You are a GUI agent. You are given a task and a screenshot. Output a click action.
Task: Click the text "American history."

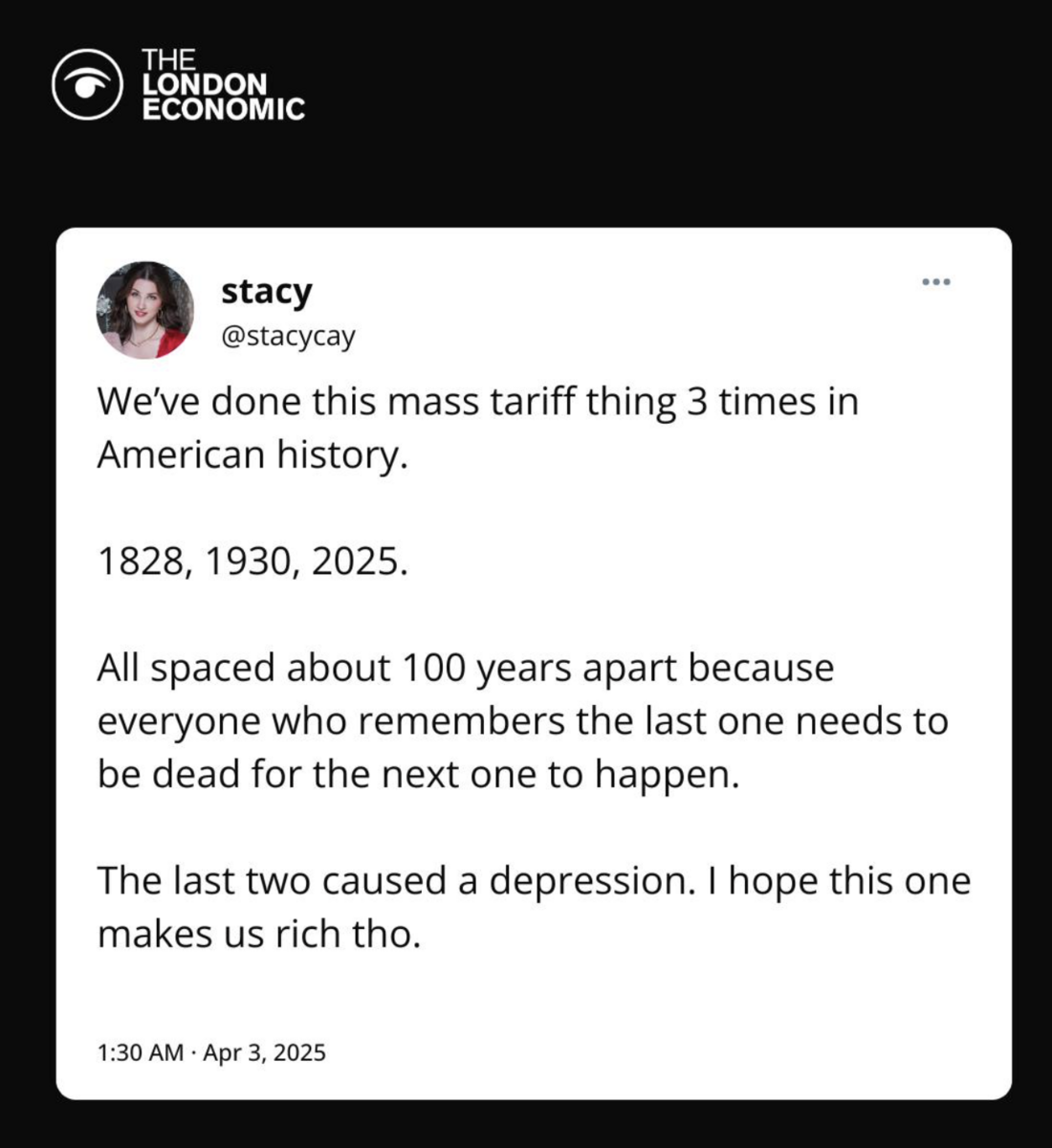tap(252, 454)
